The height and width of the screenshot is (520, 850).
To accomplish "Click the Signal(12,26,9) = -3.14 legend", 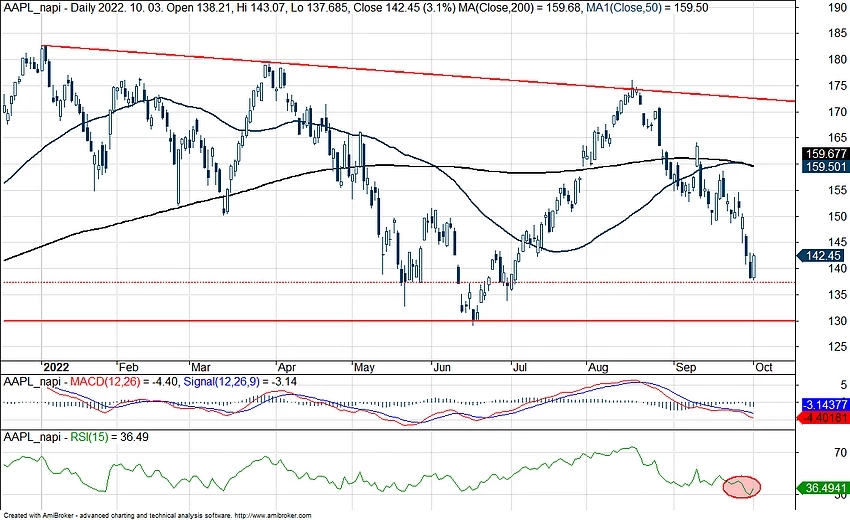I will coord(240,382).
